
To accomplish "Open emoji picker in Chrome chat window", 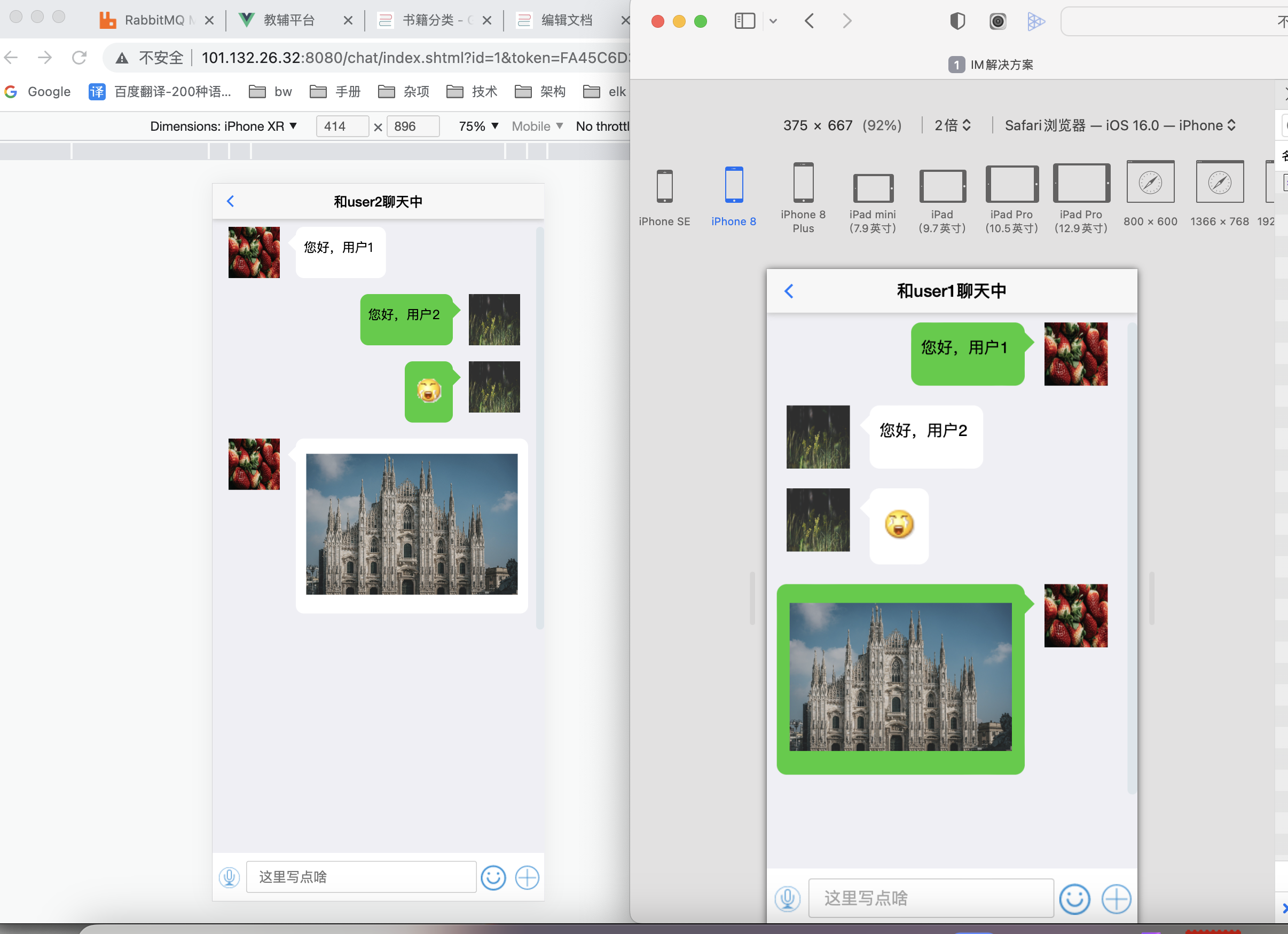I will [493, 877].
